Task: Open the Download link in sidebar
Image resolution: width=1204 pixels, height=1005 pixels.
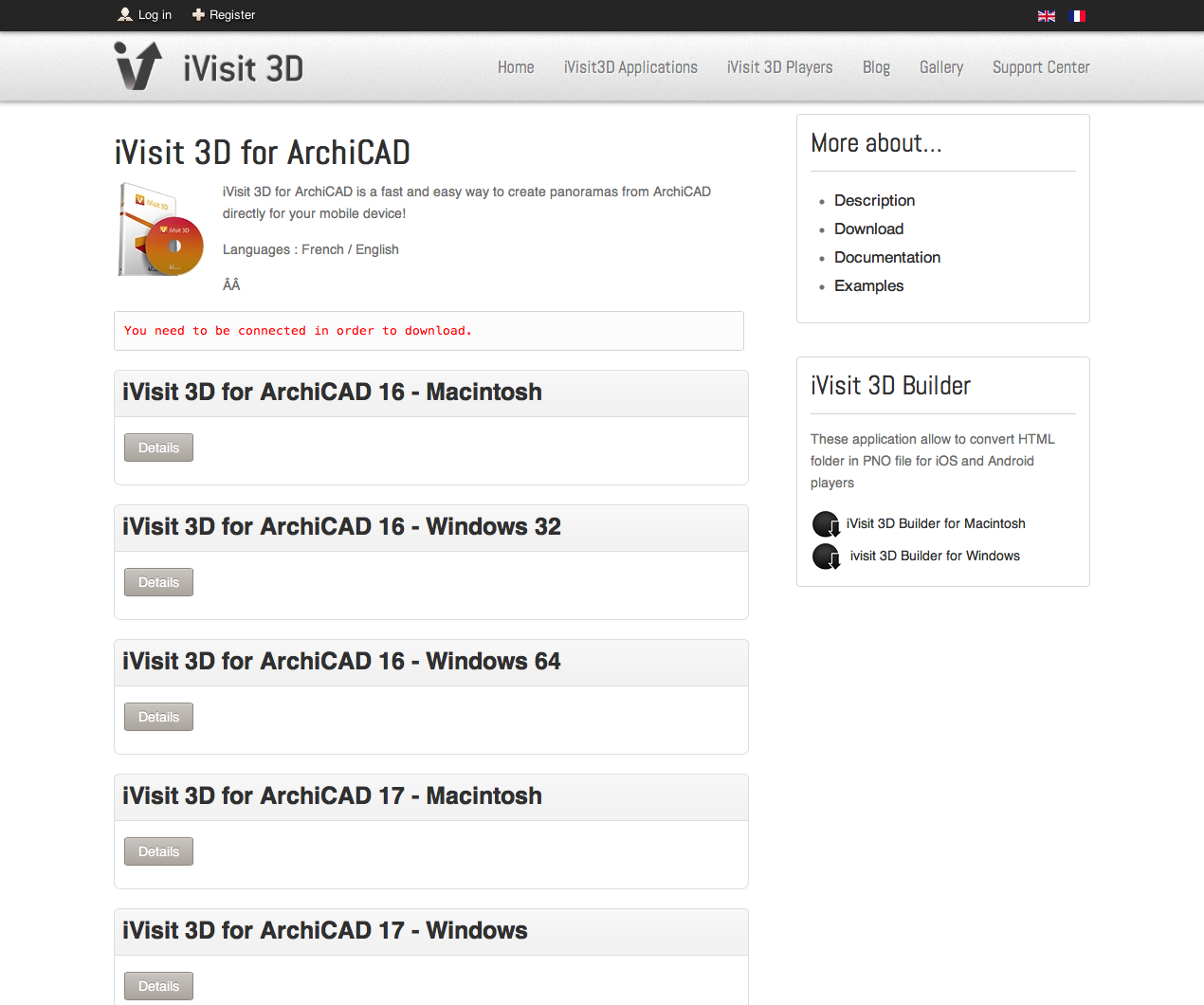Action: coord(868,228)
